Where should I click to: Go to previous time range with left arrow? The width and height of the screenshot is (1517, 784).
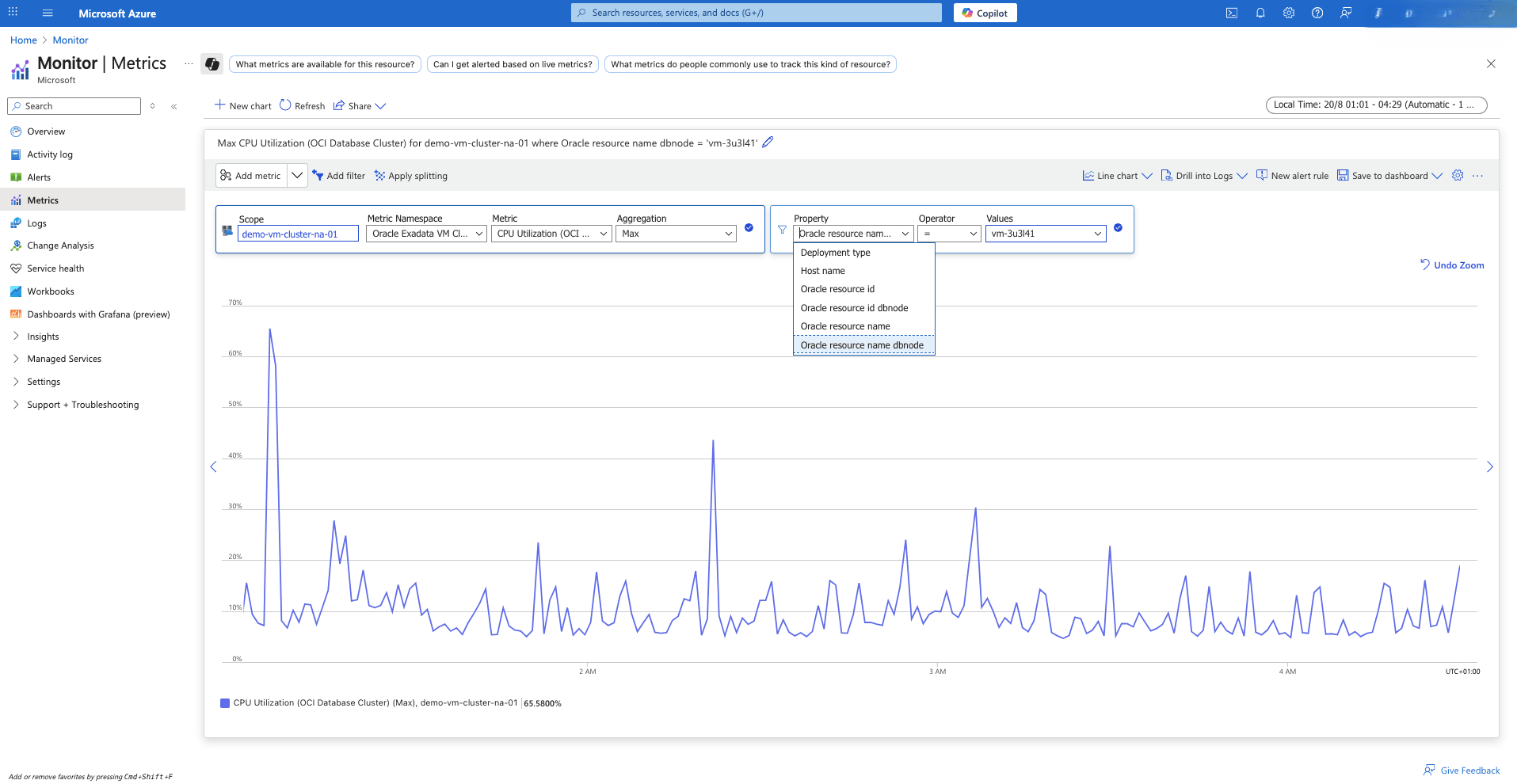213,467
